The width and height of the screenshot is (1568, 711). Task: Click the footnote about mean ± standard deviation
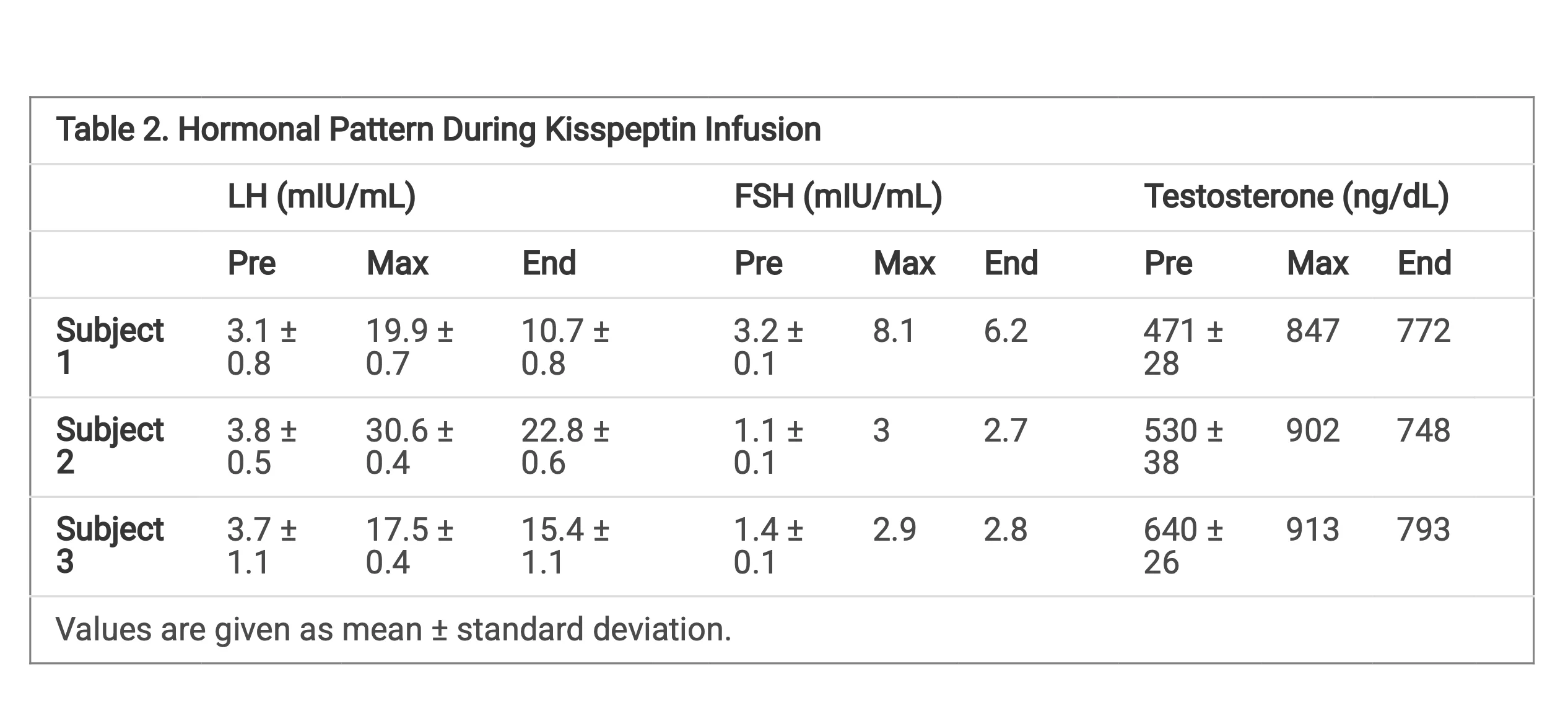(393, 629)
